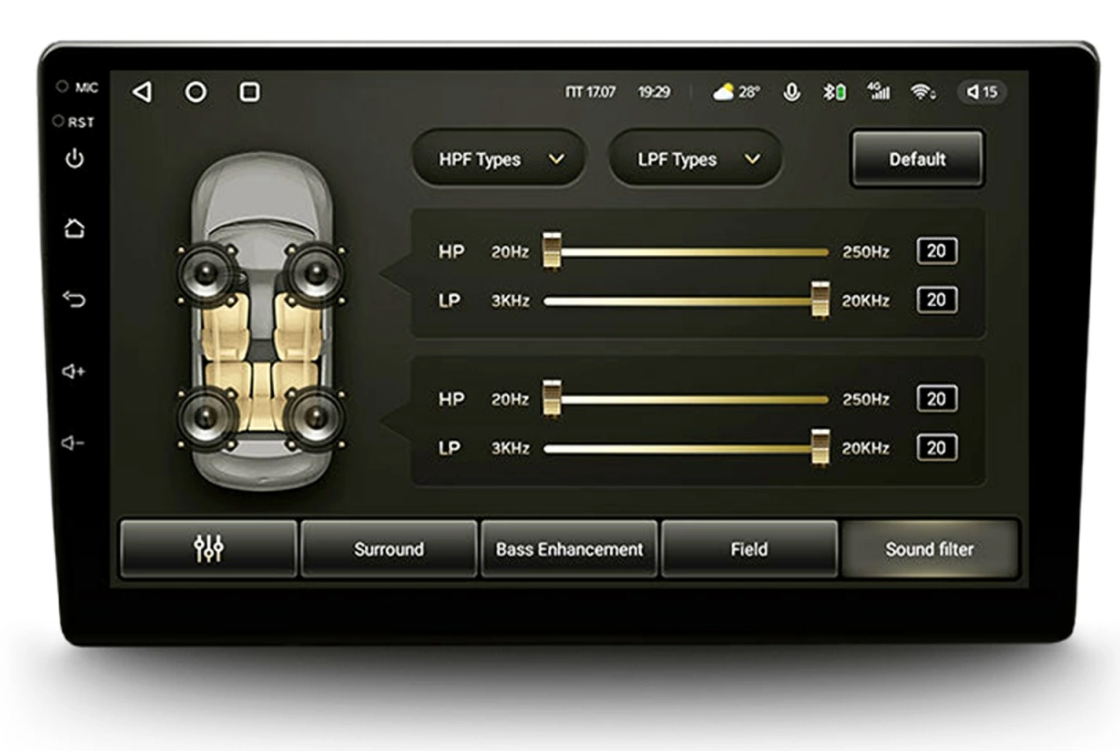This screenshot has width=1120, height=751.
Task: Select the rear right speaker
Action: click(315, 418)
